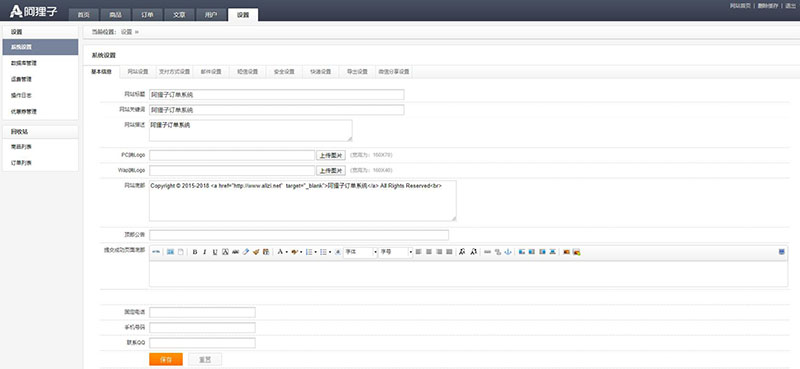Open the 订单 top navigation tab
This screenshot has height=369, width=800.
(147, 15)
